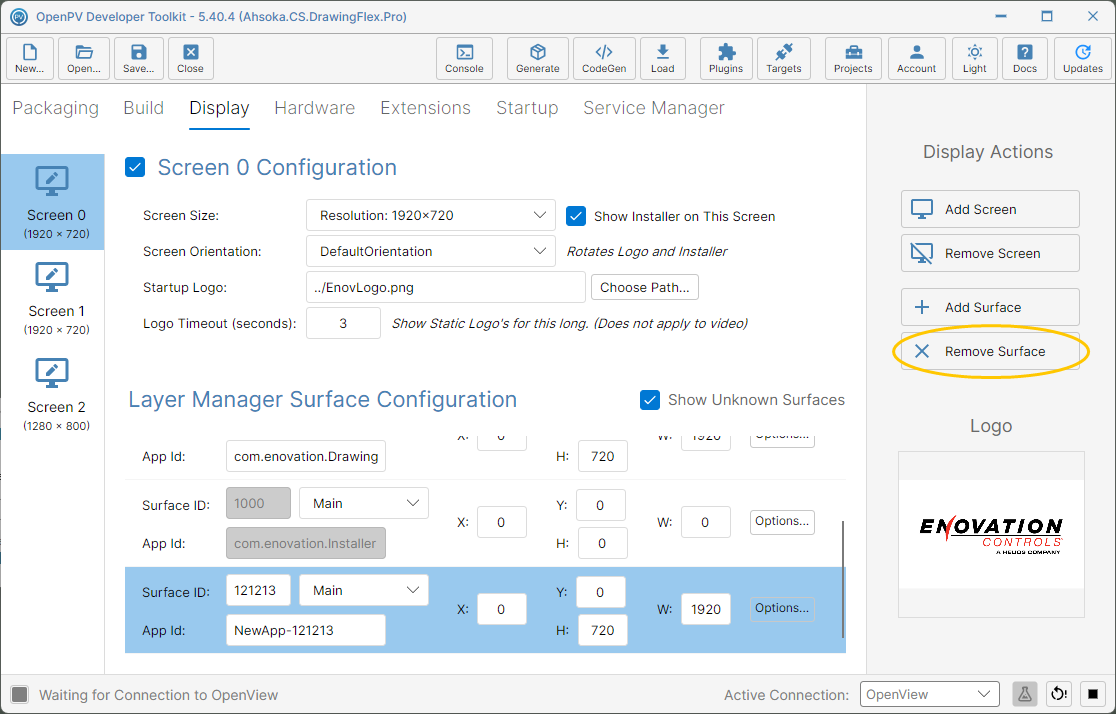The width and height of the screenshot is (1116, 714).
Task: Click the Load toolbar icon
Action: point(663,58)
